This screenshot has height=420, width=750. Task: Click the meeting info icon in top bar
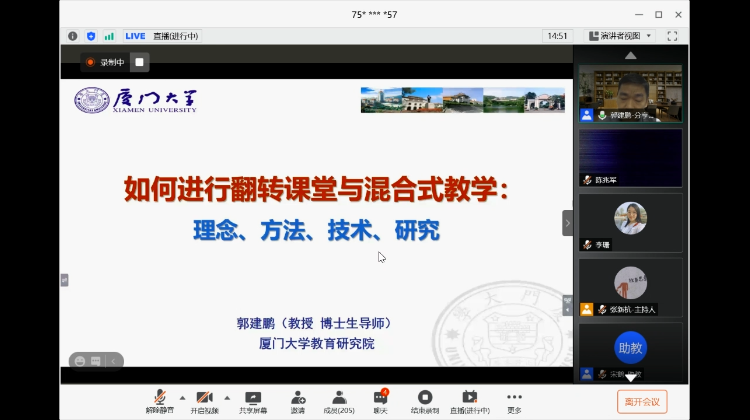click(73, 36)
